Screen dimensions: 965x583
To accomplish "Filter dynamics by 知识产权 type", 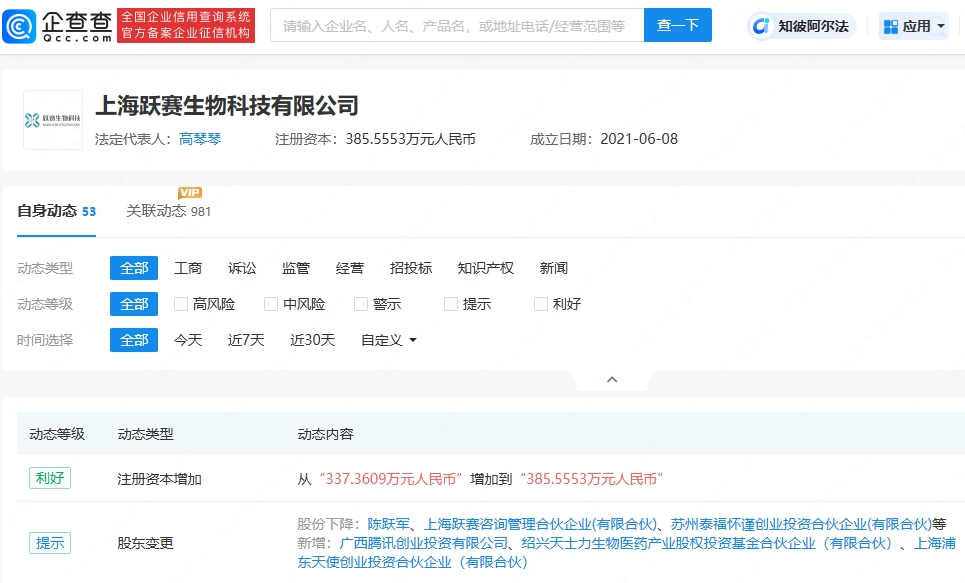I will pyautogui.click(x=485, y=268).
